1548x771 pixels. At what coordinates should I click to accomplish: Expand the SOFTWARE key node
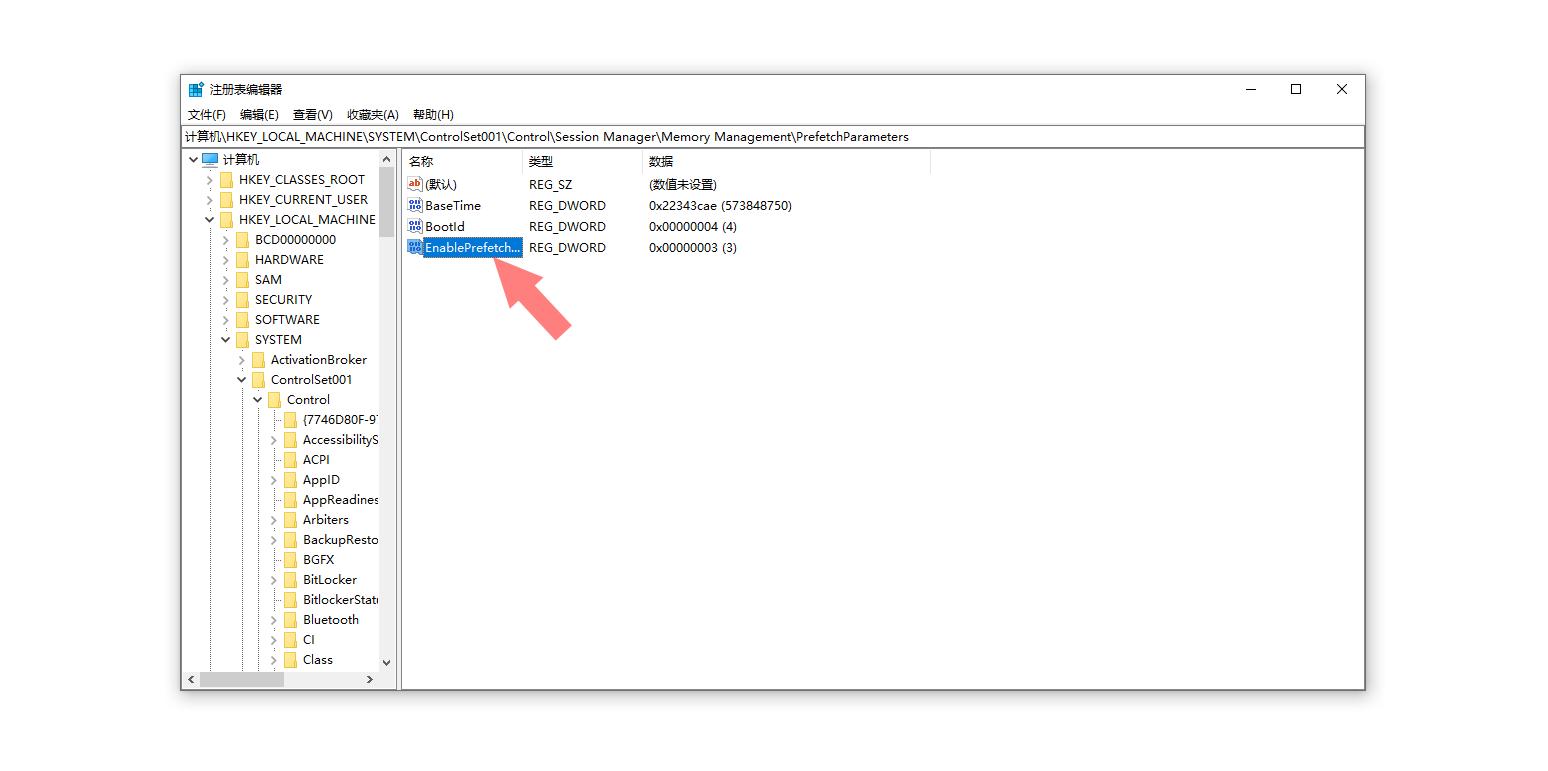pos(225,320)
